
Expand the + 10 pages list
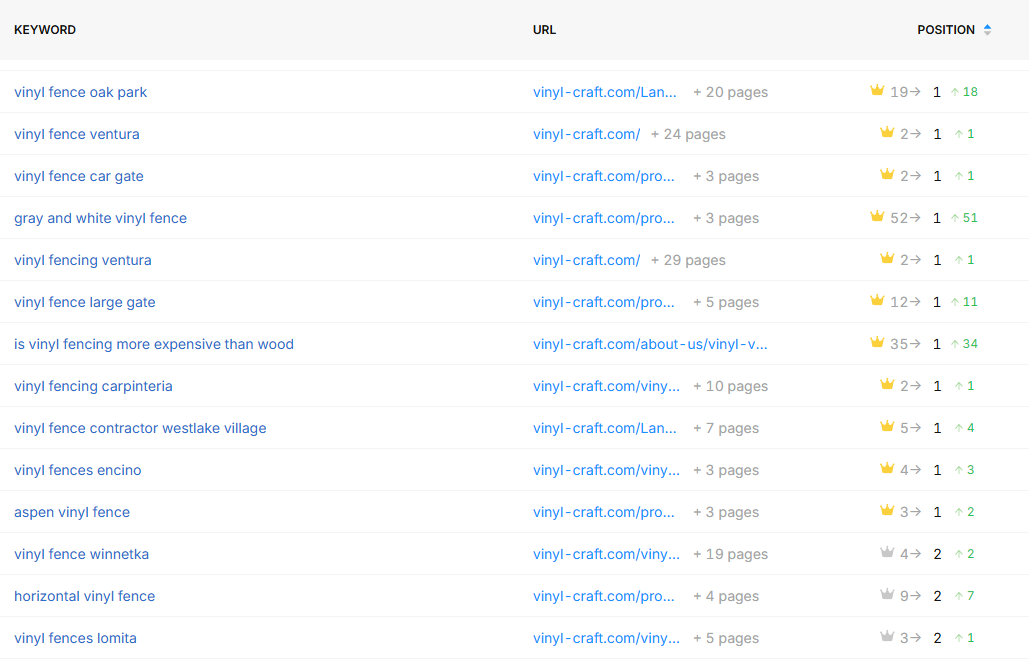[730, 387]
